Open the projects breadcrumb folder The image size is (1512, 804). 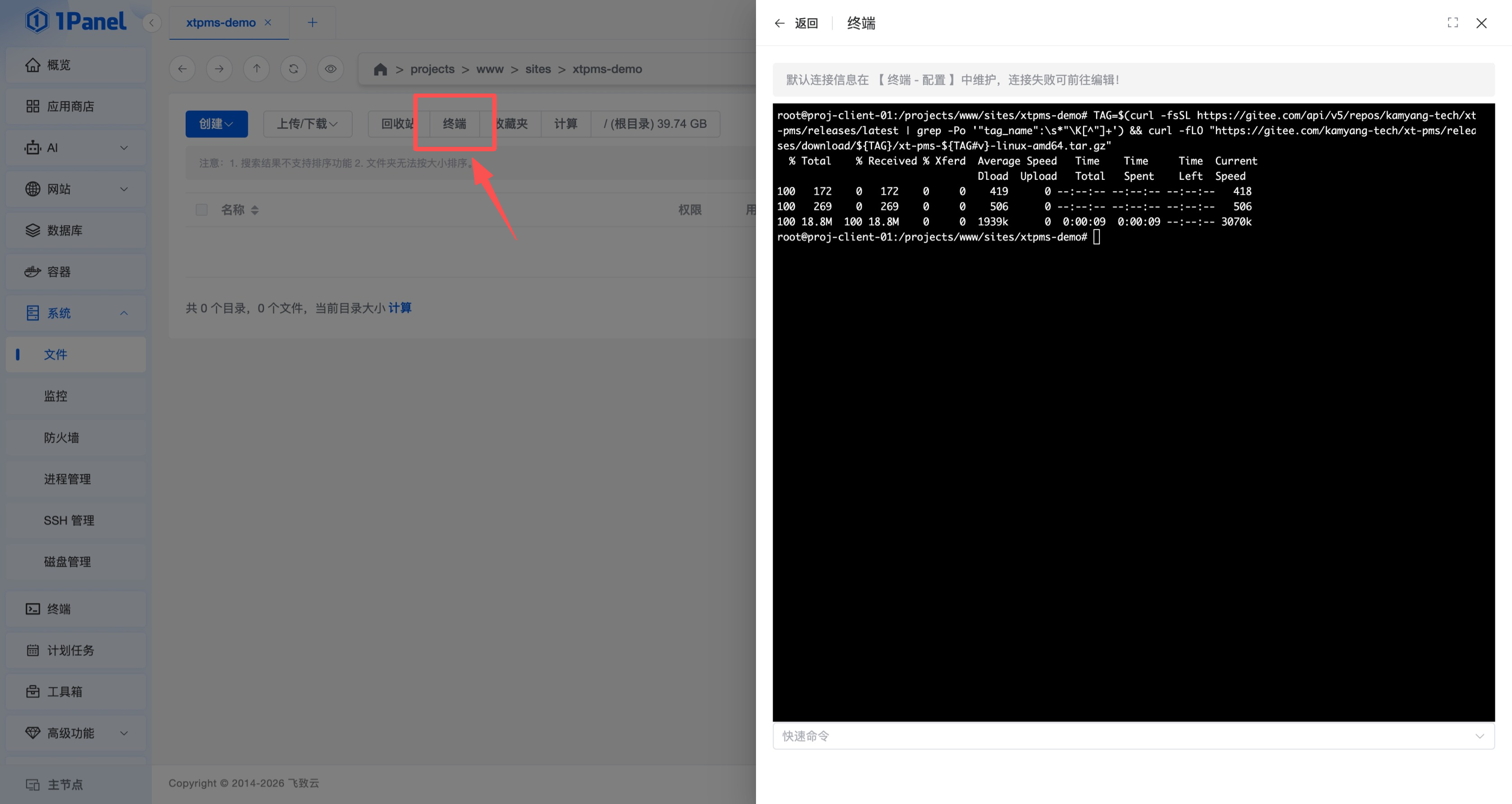coord(432,69)
